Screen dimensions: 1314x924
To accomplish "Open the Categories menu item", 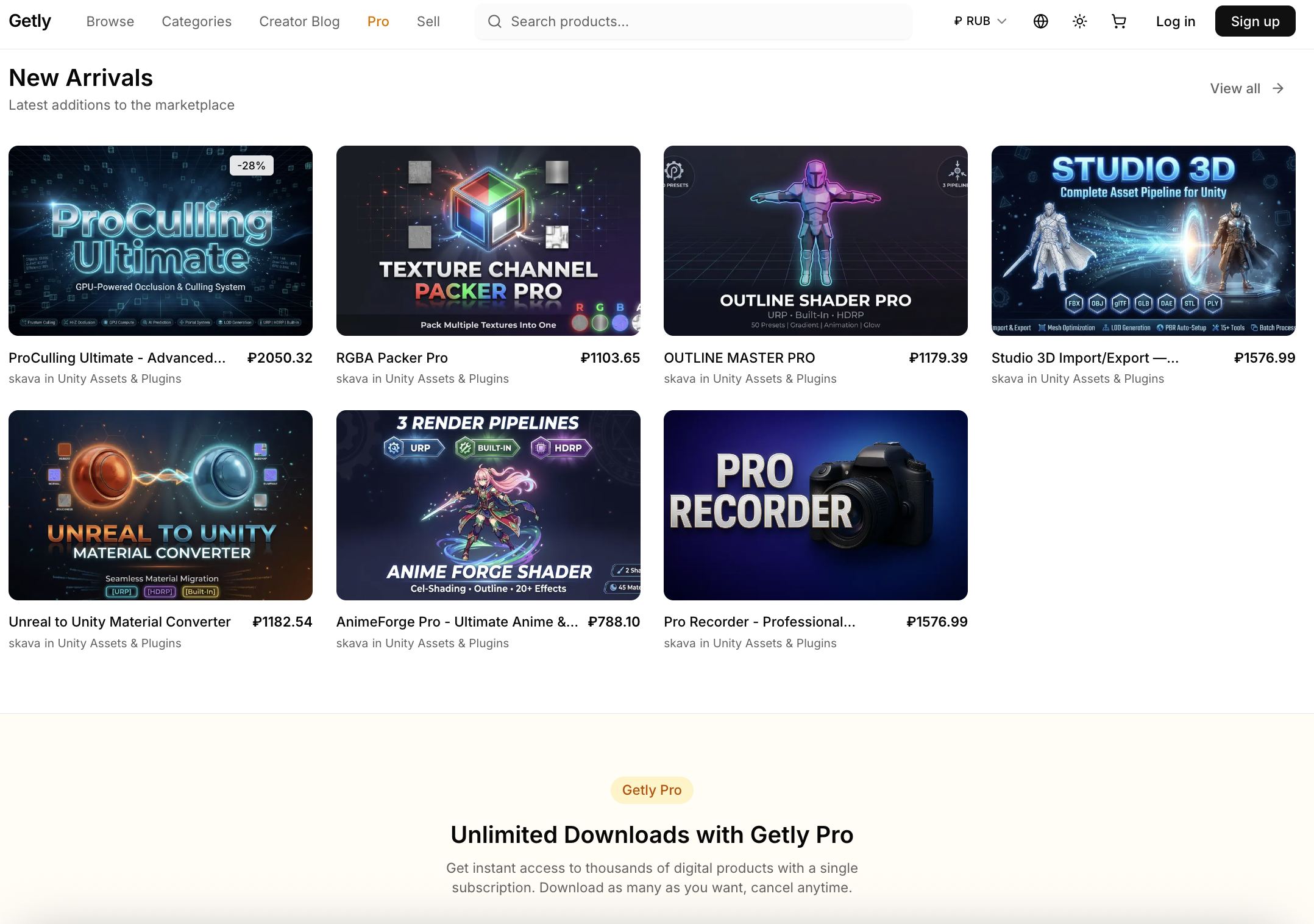I will coord(196,21).
